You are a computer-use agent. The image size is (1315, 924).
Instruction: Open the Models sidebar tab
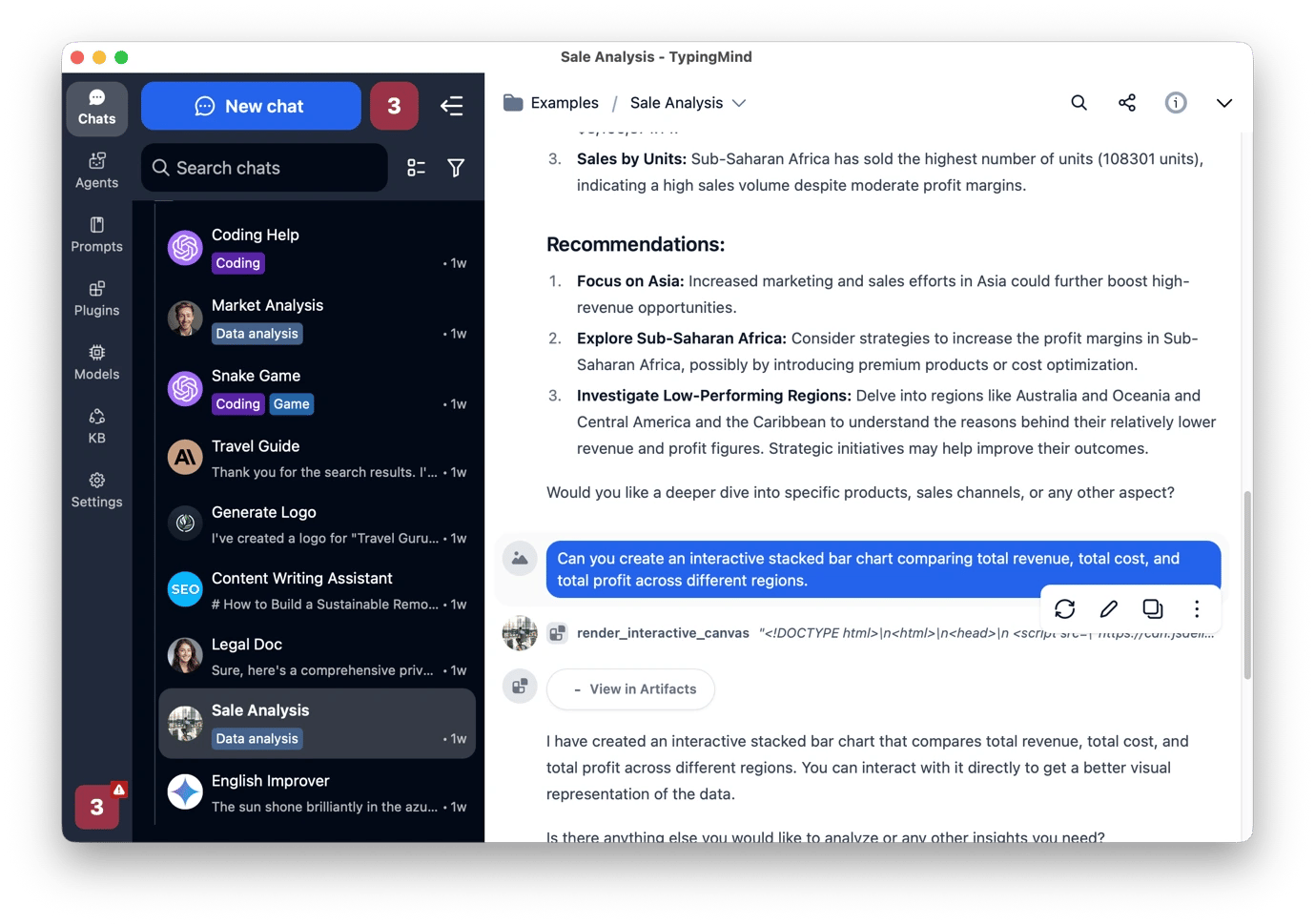click(96, 362)
